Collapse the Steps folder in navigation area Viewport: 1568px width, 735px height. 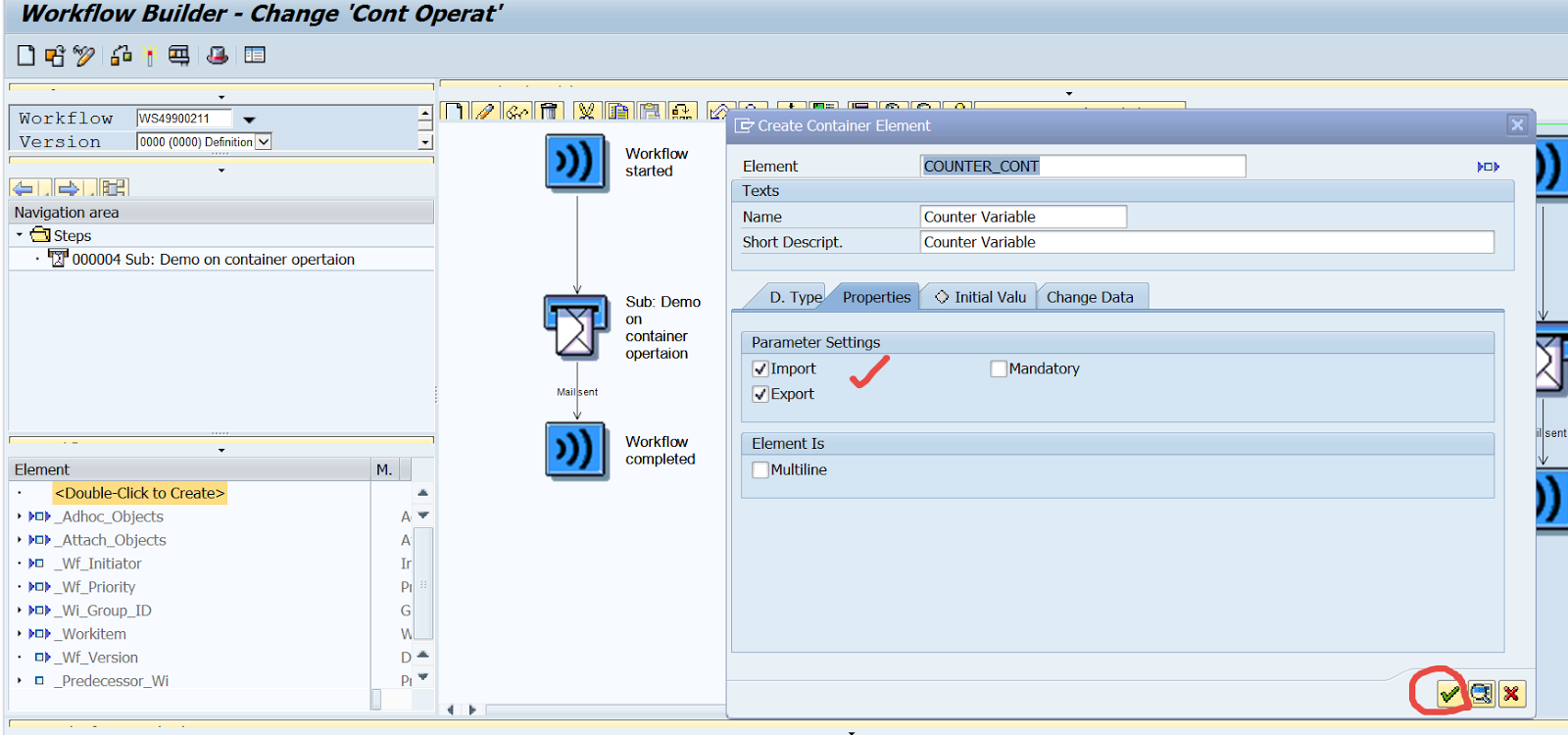coord(20,235)
